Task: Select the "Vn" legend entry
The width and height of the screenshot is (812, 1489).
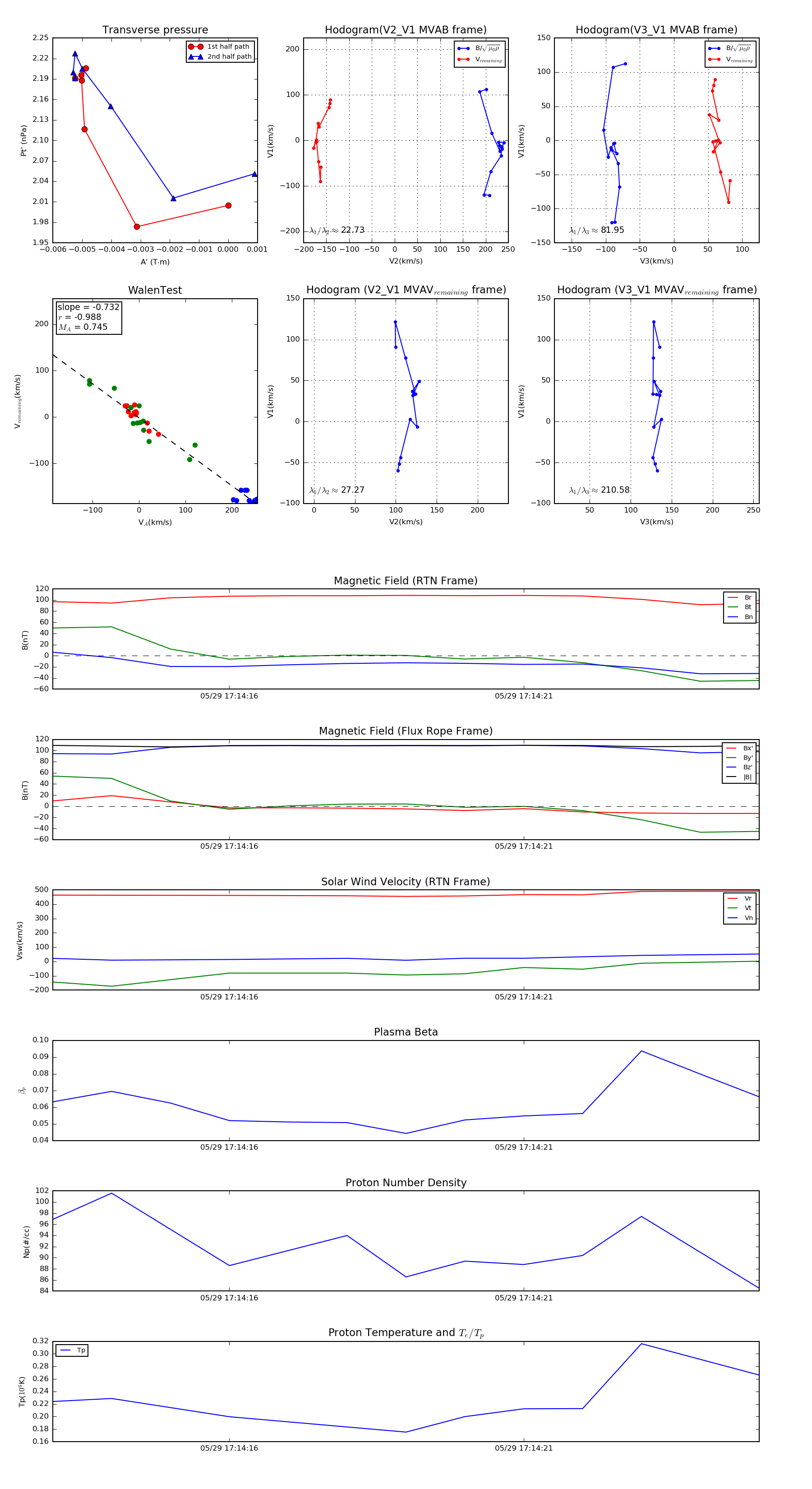Action: coord(740,918)
